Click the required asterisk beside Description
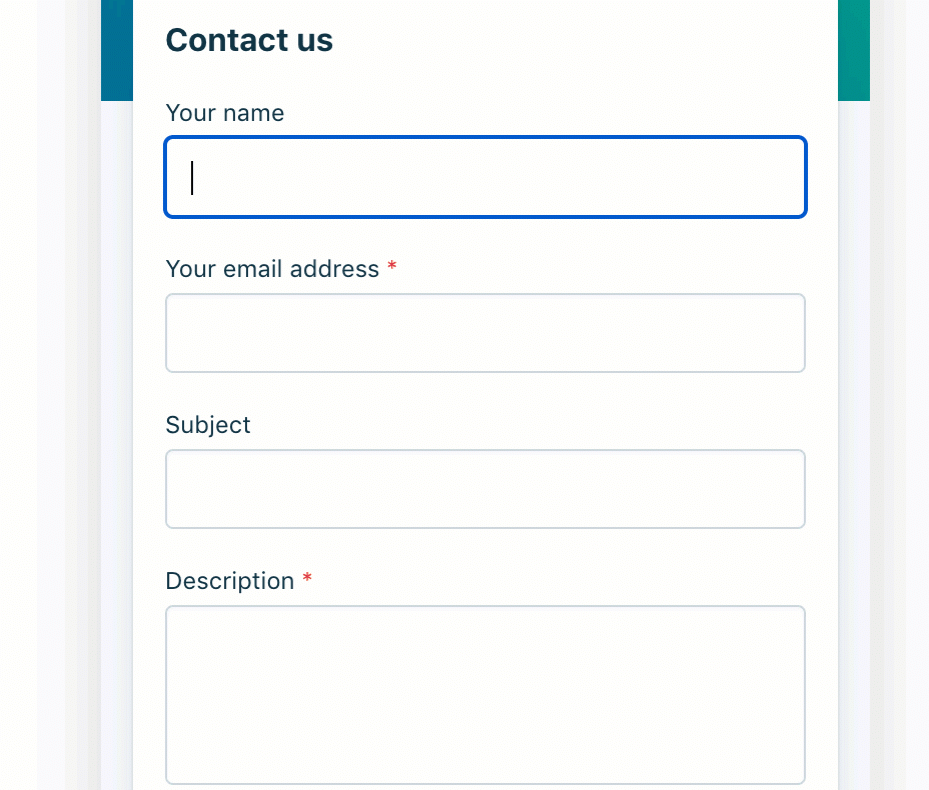The image size is (929, 790). click(x=306, y=579)
